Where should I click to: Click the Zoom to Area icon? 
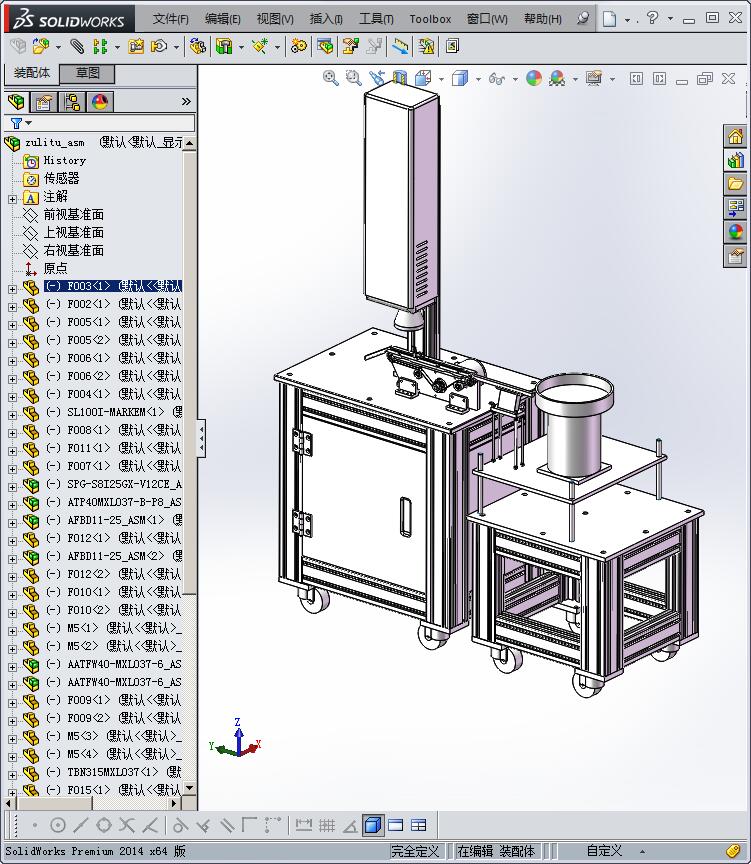(353, 78)
